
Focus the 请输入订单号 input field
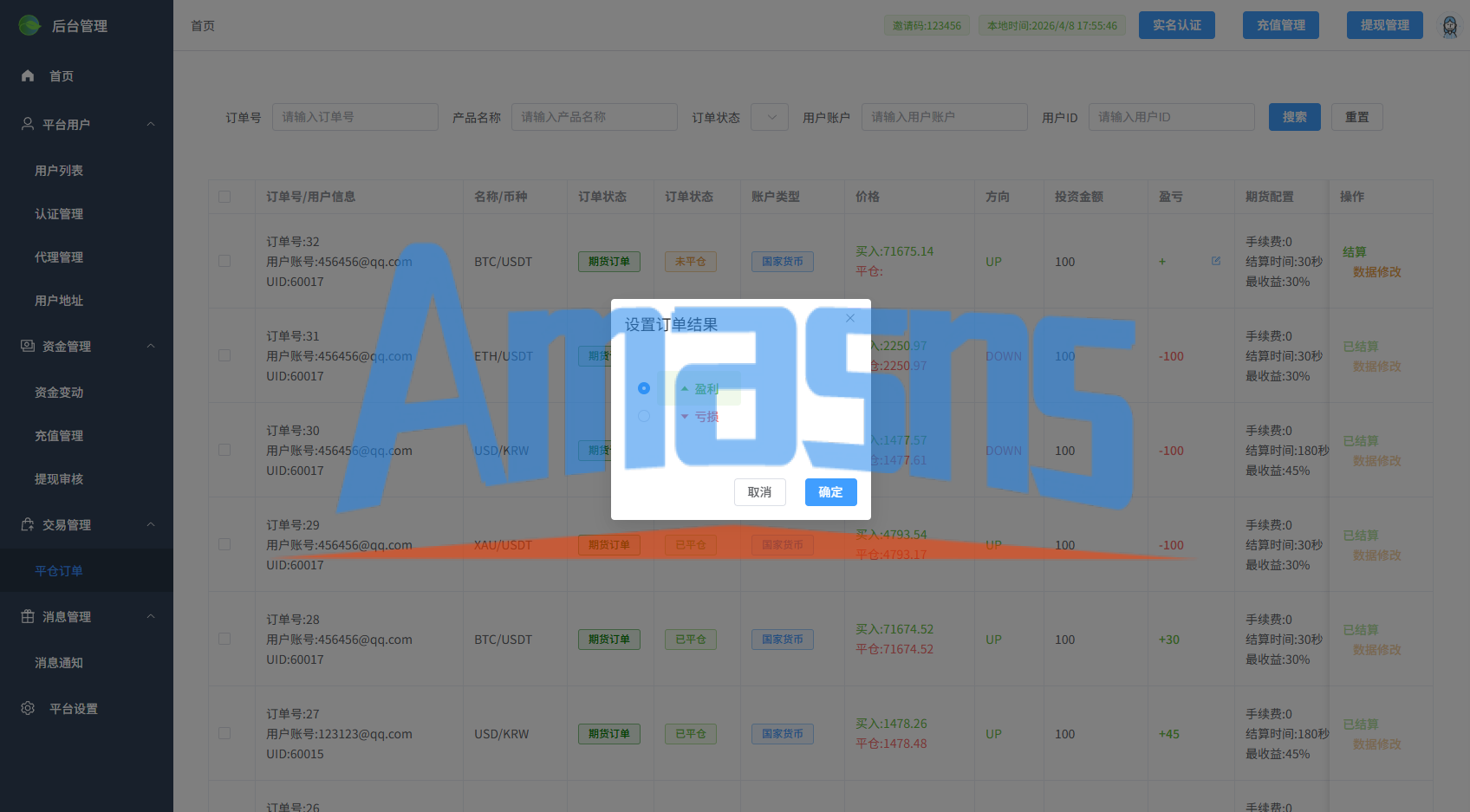pos(355,117)
